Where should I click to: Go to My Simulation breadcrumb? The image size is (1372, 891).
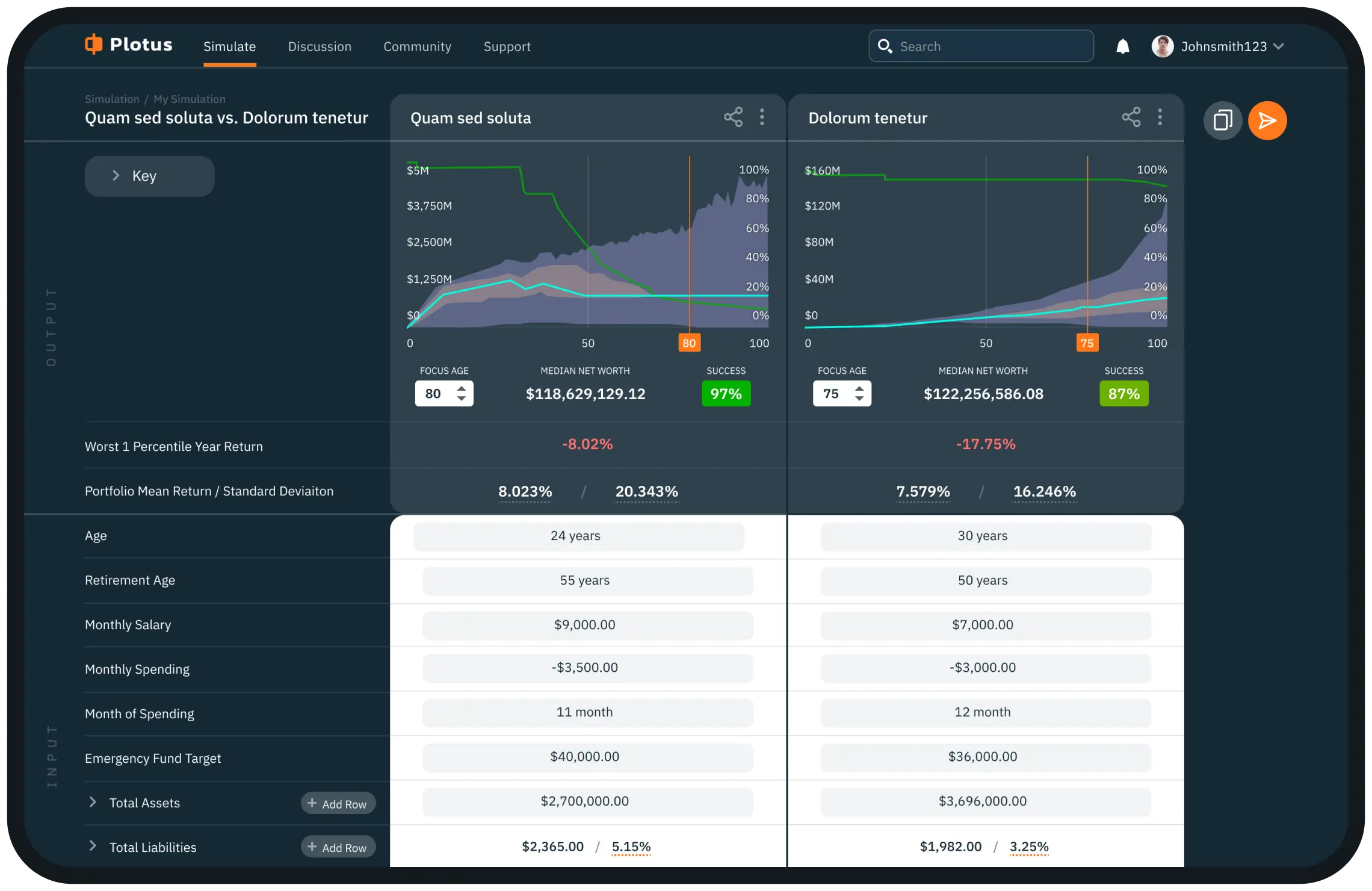(189, 99)
